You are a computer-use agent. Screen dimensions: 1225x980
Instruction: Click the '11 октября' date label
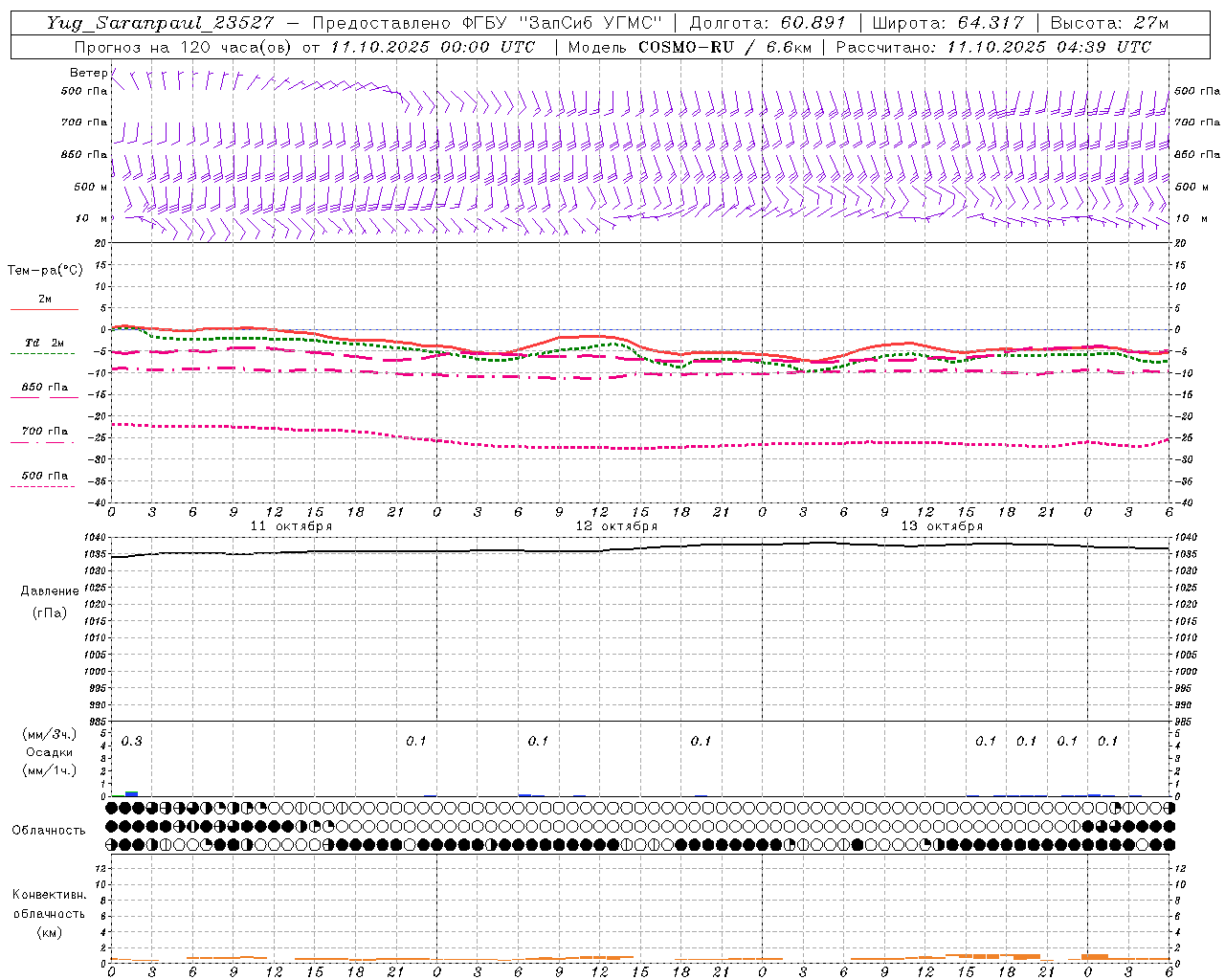[292, 526]
